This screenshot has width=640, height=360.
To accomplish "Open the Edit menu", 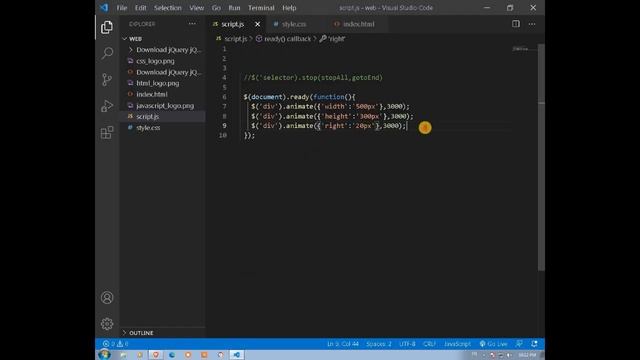I will point(140,8).
